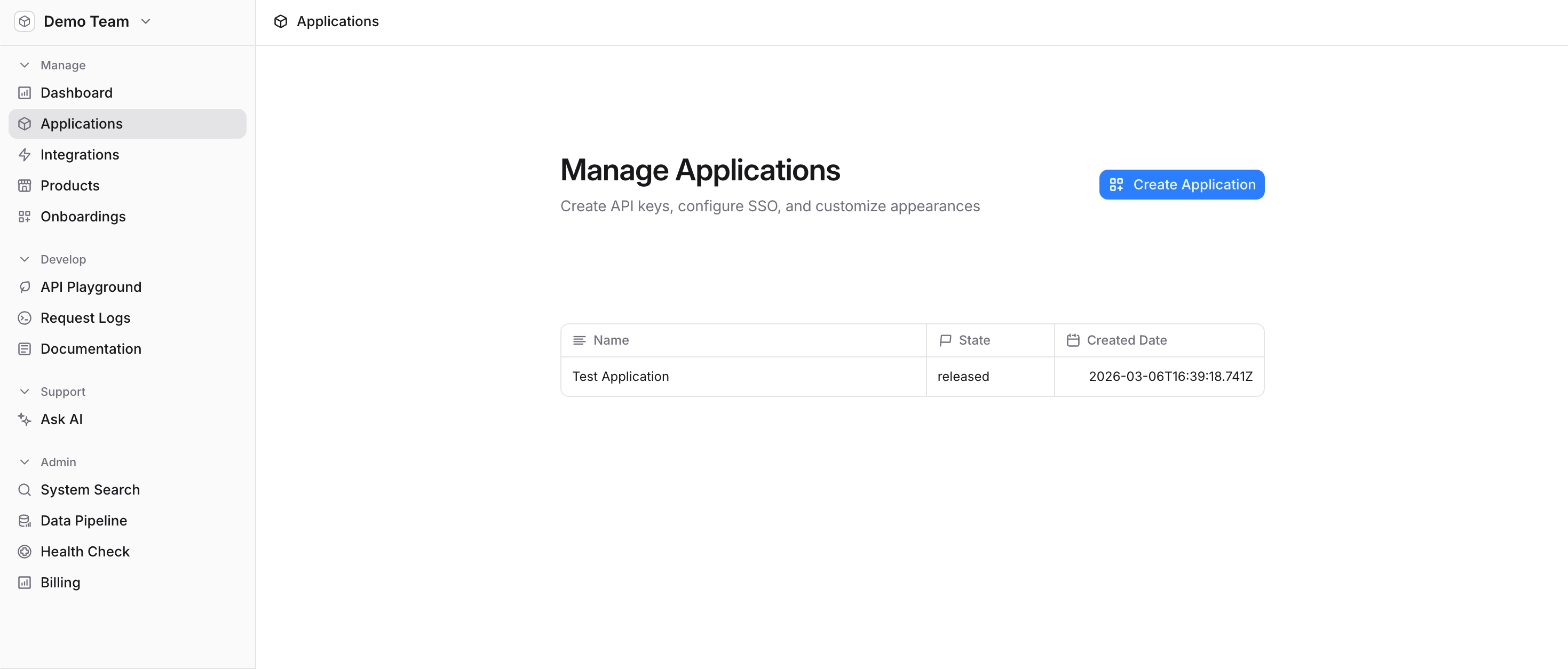Click the State column header
This screenshot has height=669, width=1568.
pyautogui.click(x=991, y=340)
